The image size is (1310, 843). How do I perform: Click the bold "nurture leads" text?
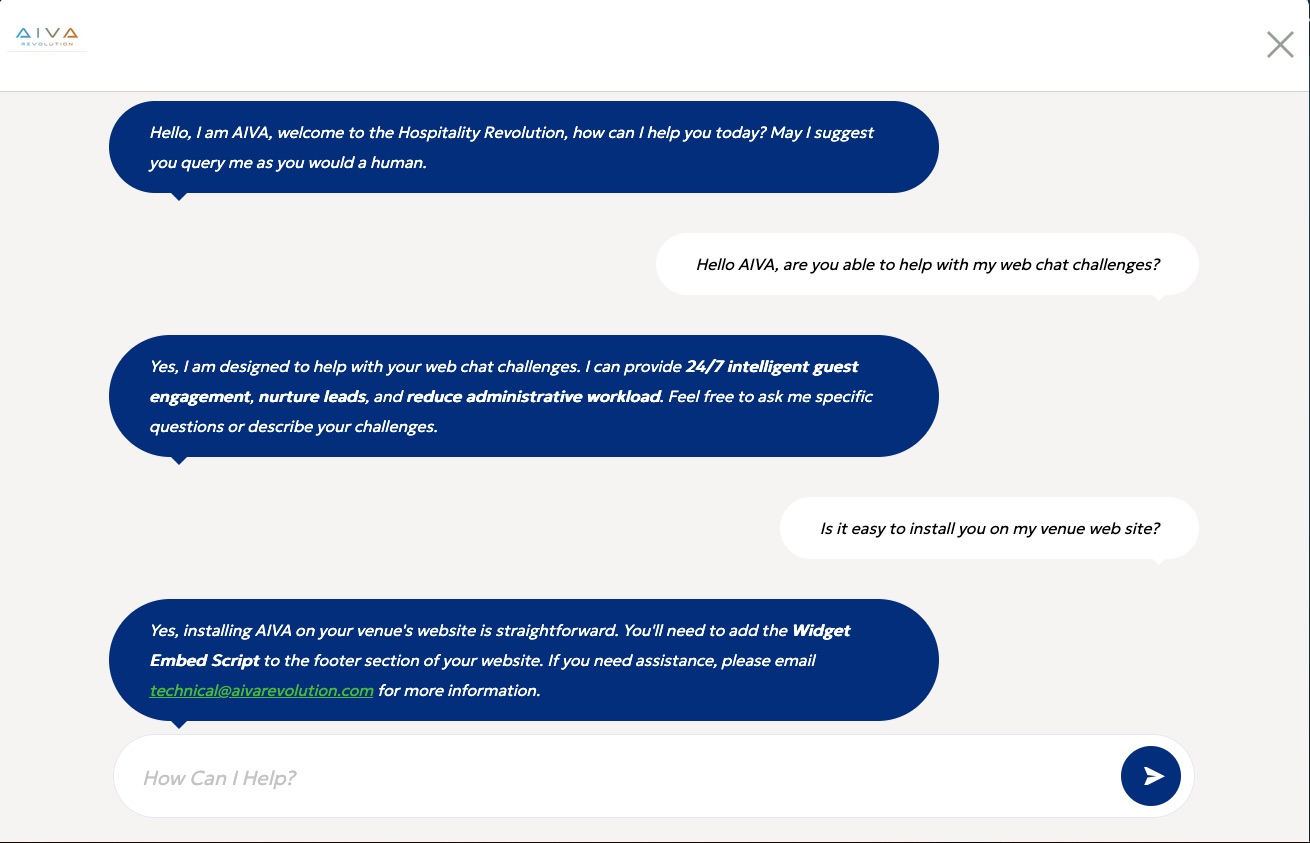[x=313, y=397]
